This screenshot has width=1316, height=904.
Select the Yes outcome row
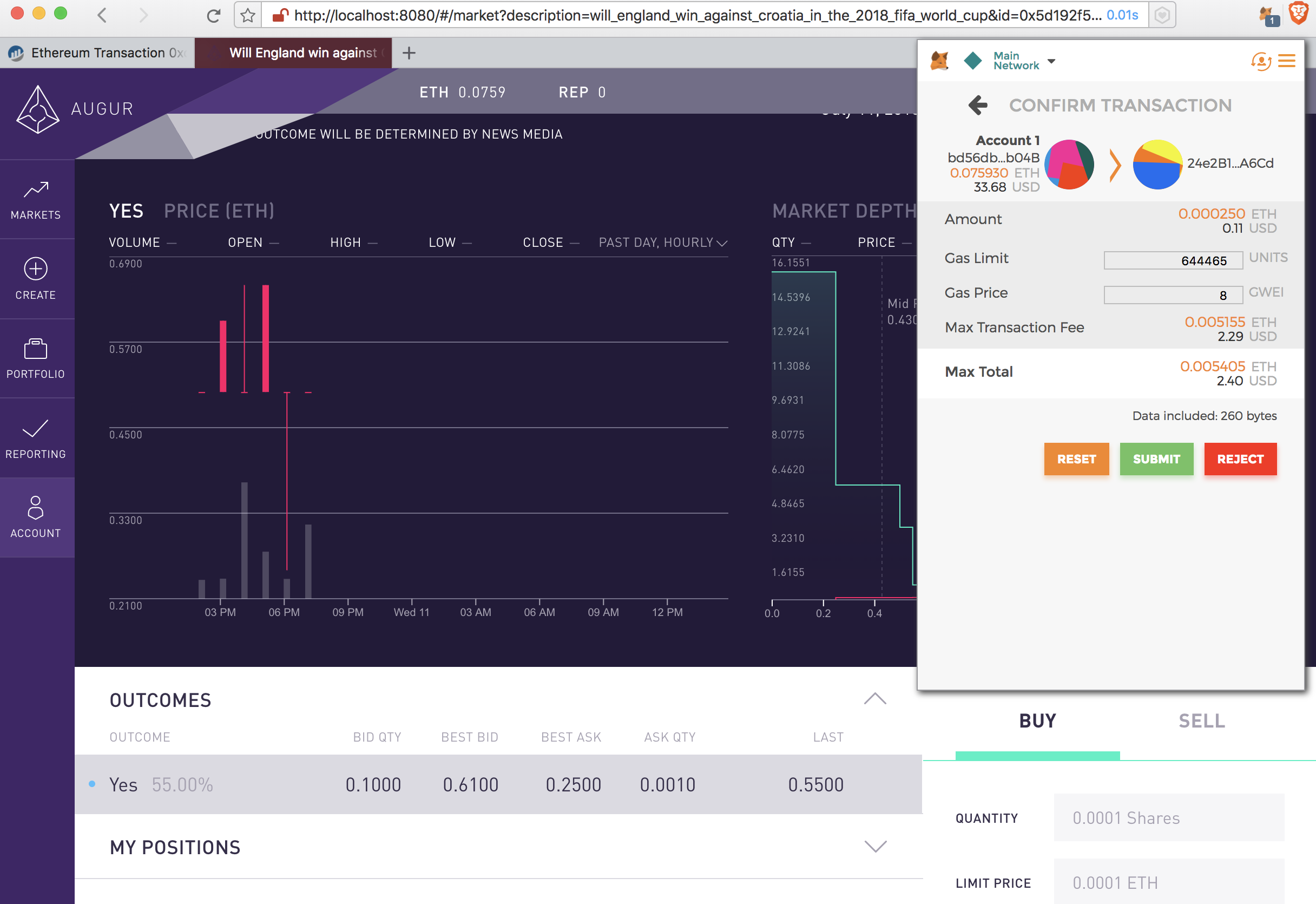point(498,784)
